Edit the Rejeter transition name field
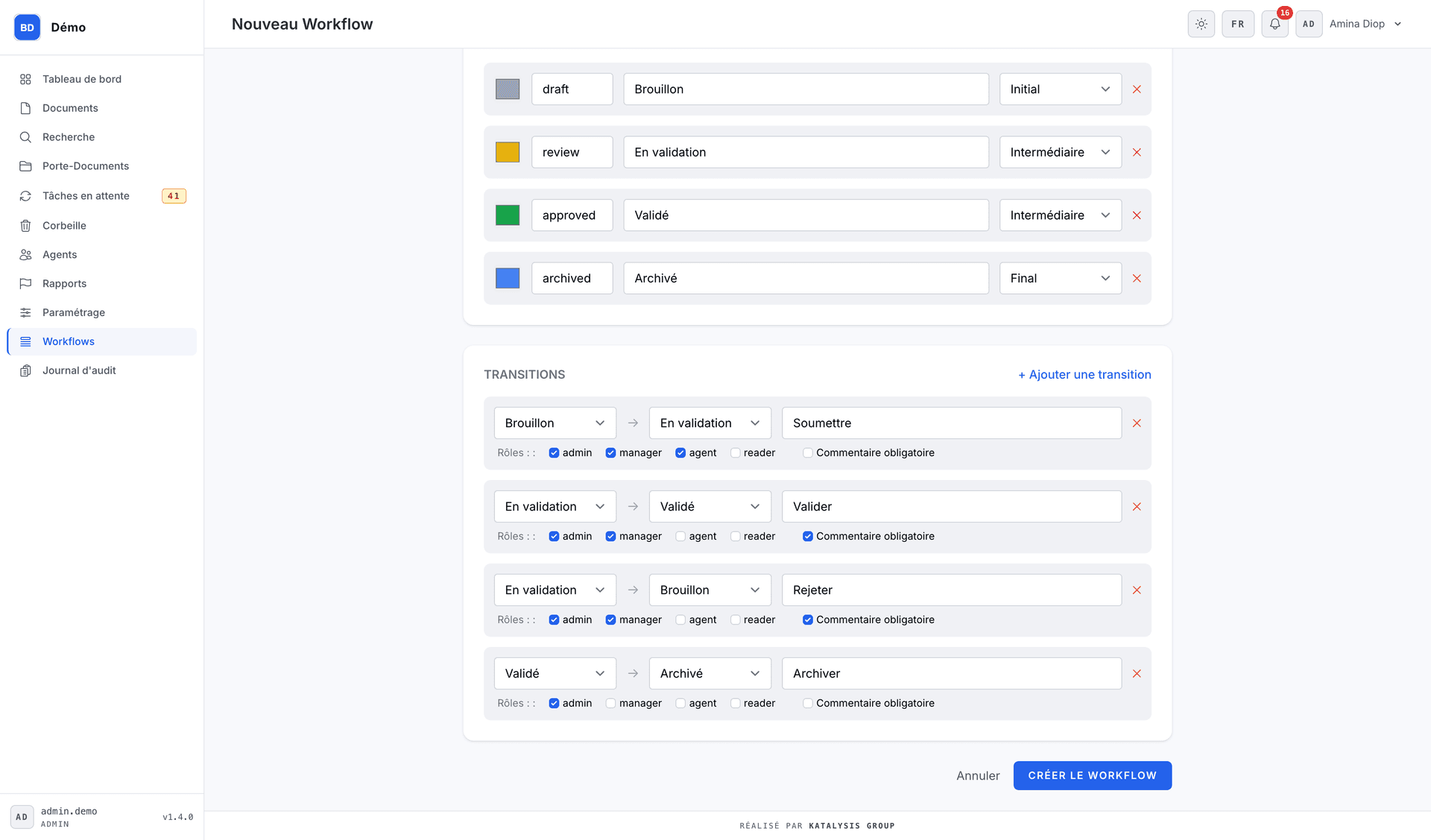Screen dimensions: 1431x840 951,590
